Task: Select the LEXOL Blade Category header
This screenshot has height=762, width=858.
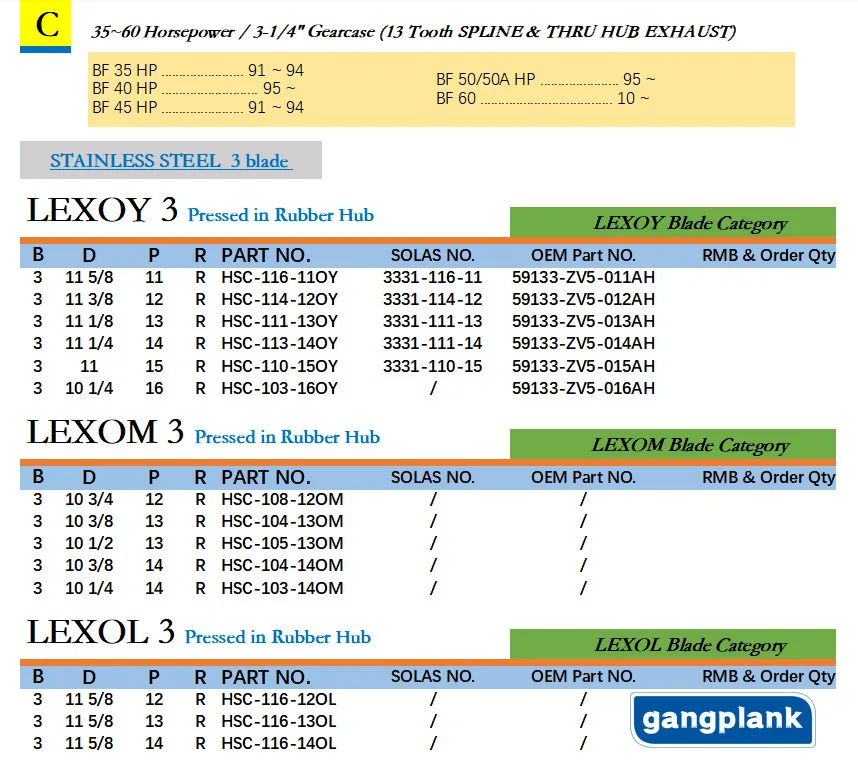Action: (x=673, y=645)
